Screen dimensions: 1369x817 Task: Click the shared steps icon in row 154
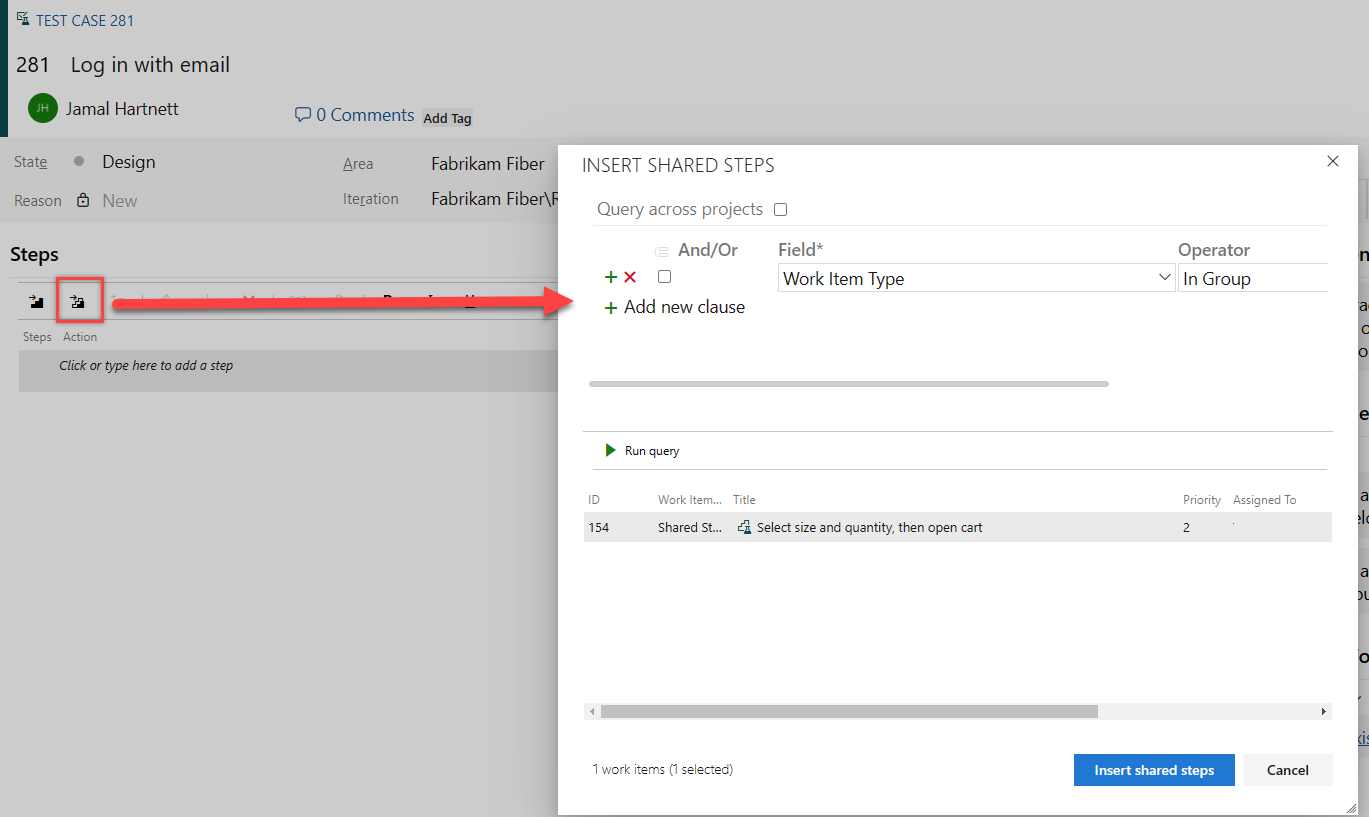[x=744, y=527]
